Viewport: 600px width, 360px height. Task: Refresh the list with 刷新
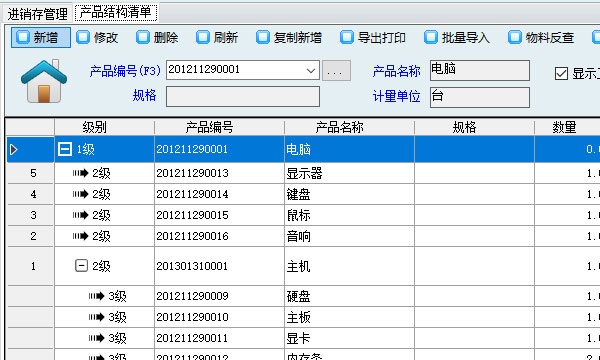(217, 37)
